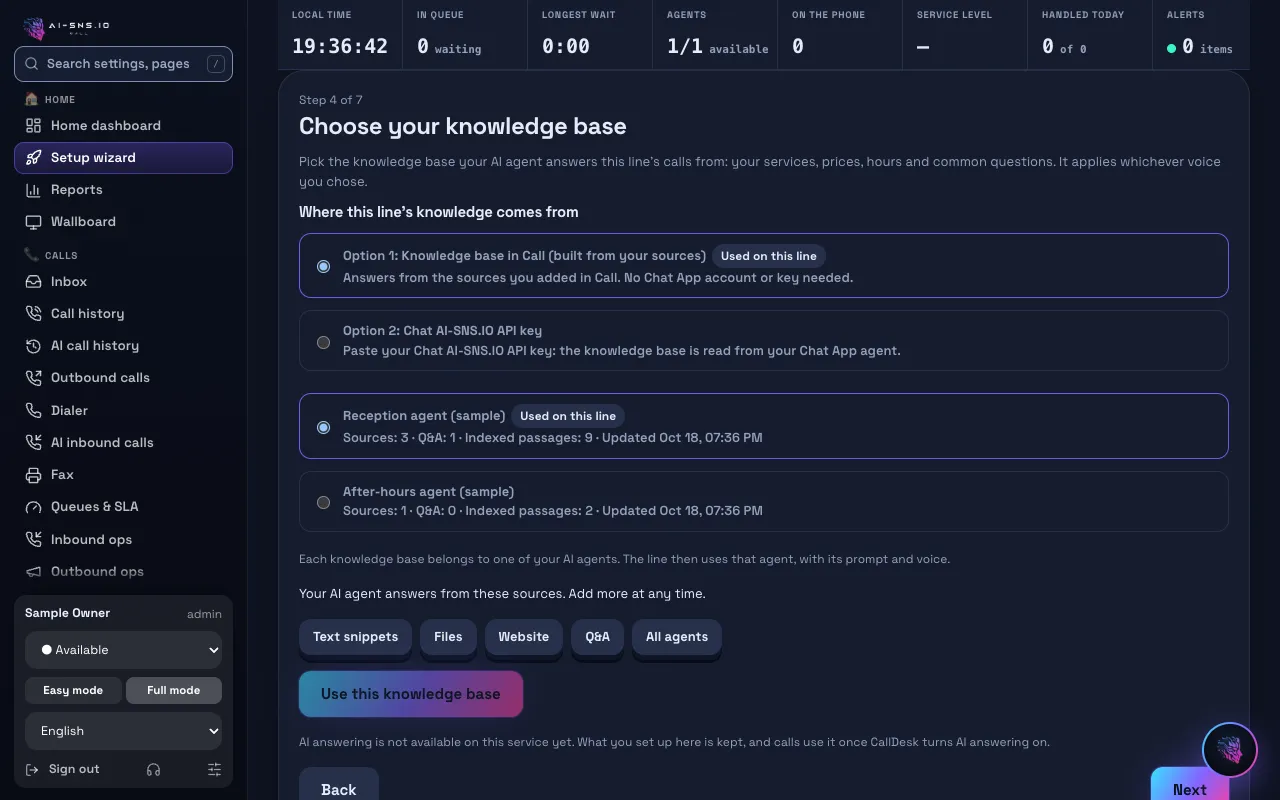
Task: Click the Dialer handset icon
Action: tap(33, 410)
